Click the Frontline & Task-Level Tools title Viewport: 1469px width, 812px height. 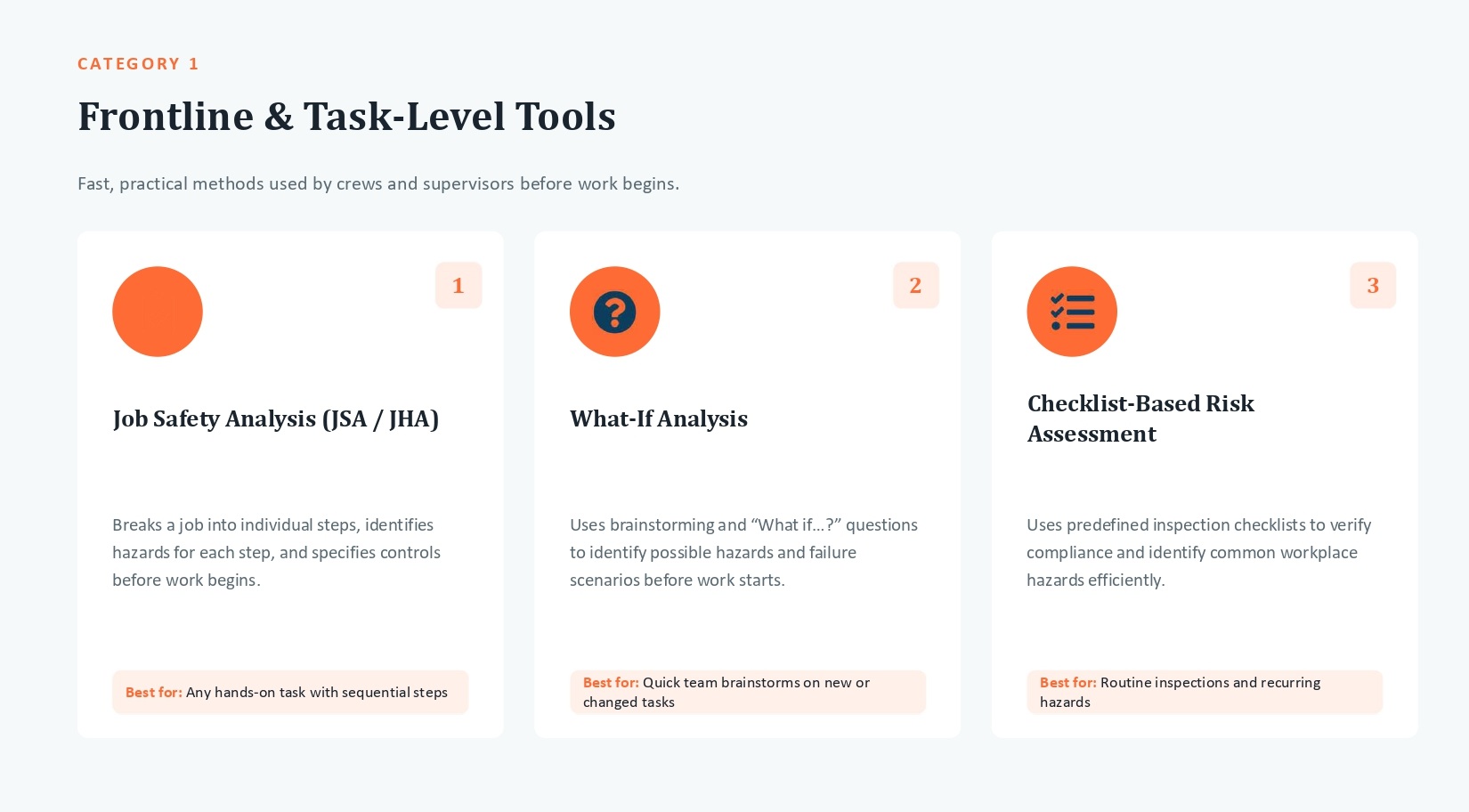click(347, 117)
